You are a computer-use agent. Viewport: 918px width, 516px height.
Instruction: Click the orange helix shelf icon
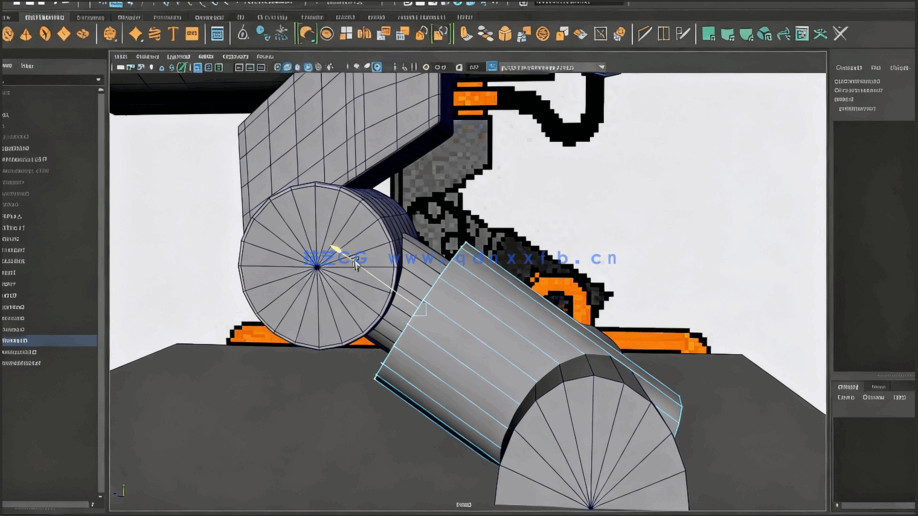pyautogui.click(x=155, y=34)
